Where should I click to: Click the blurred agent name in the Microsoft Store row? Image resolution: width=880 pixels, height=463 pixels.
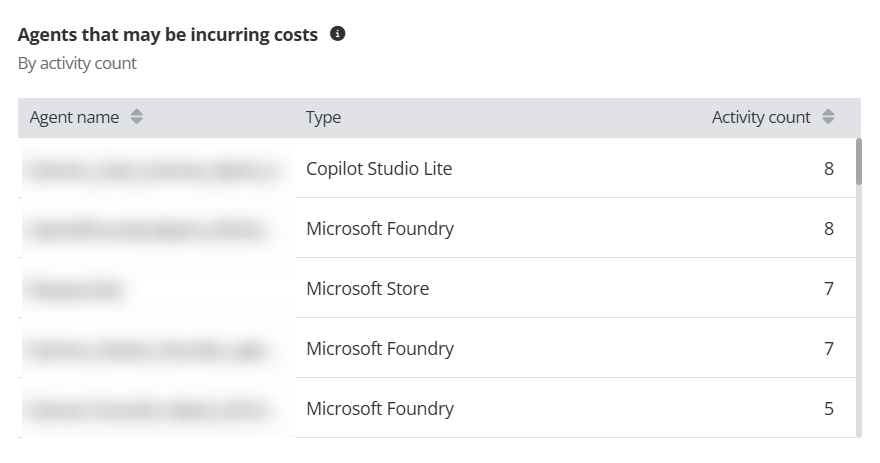[x=77, y=290]
